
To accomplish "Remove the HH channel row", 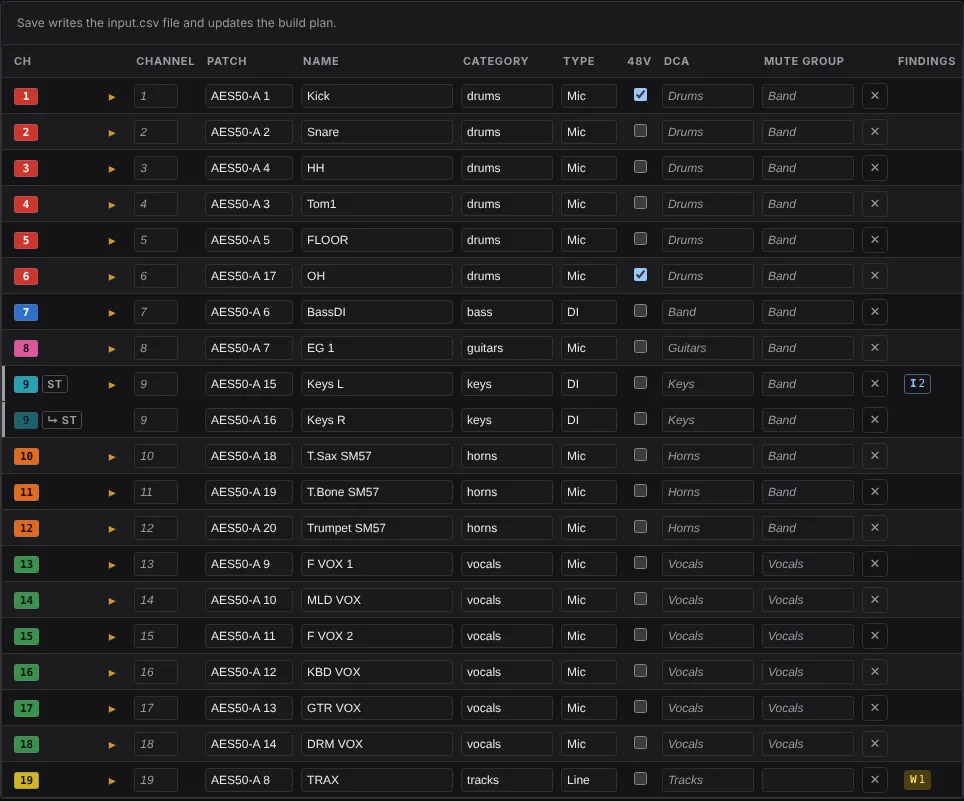I will [x=874, y=168].
